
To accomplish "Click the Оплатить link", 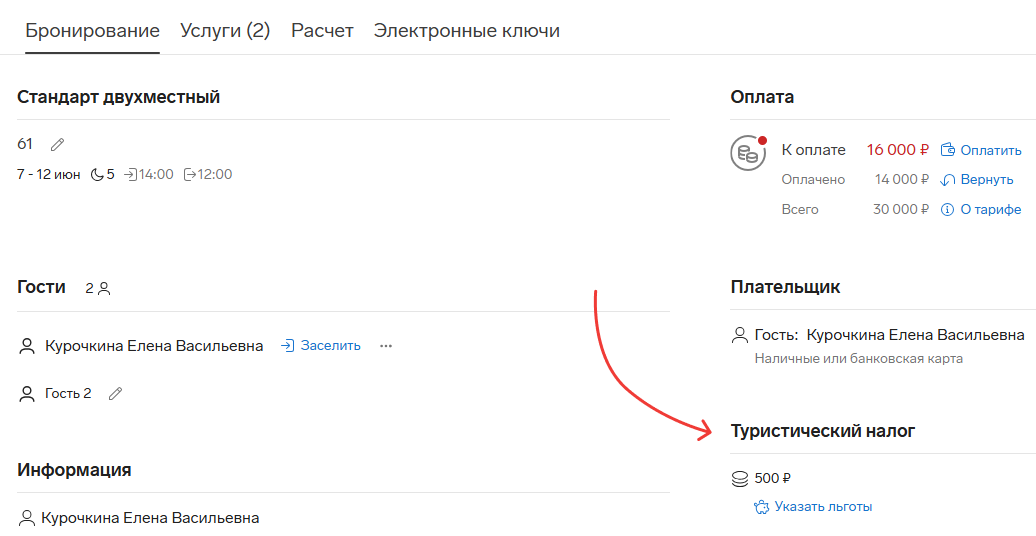I will [990, 150].
